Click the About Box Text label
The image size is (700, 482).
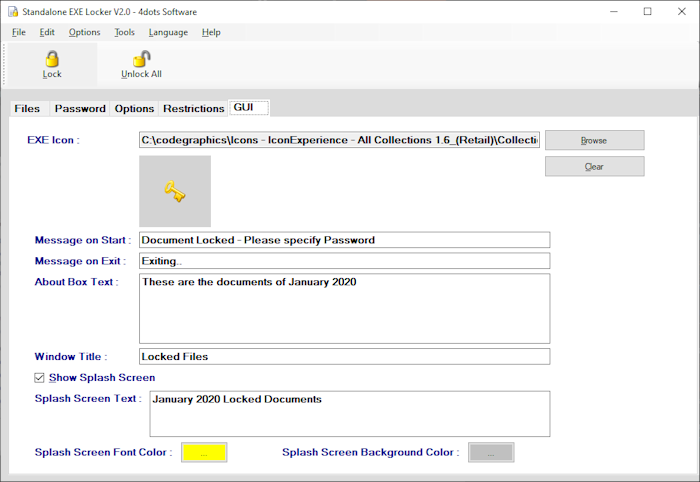point(76,282)
